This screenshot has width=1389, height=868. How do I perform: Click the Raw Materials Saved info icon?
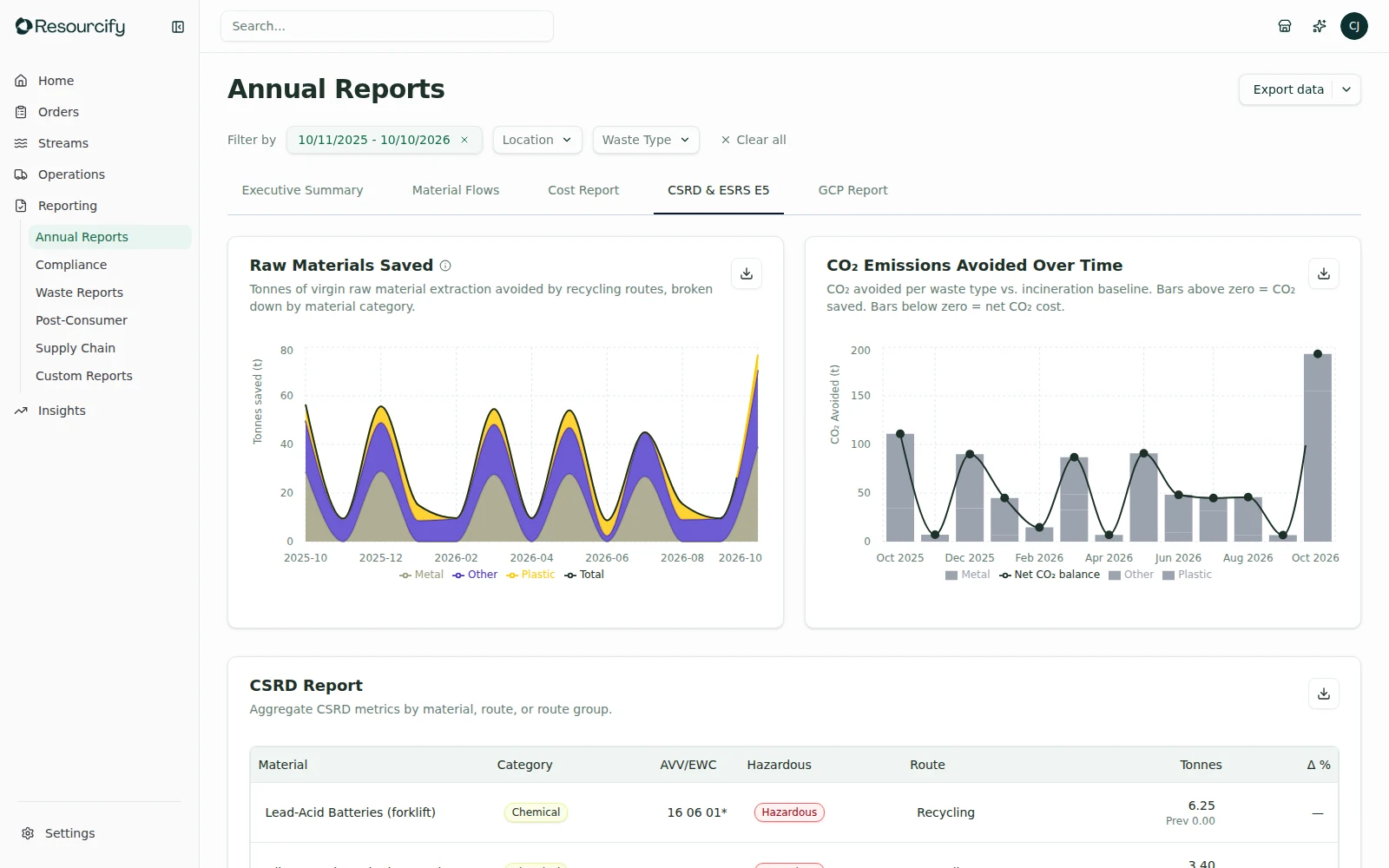(445, 266)
